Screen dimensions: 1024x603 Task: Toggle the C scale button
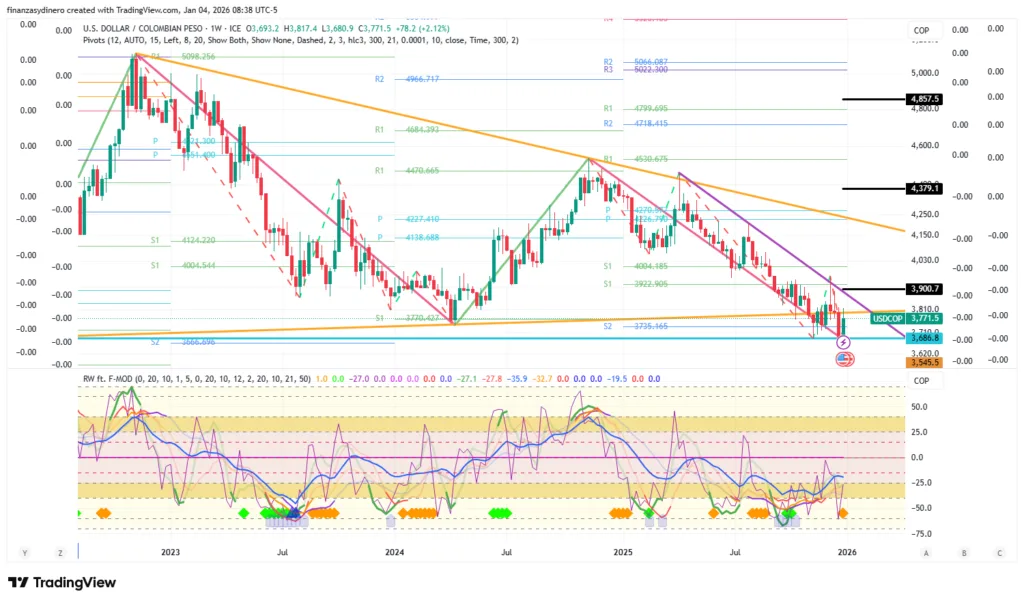pos(998,552)
